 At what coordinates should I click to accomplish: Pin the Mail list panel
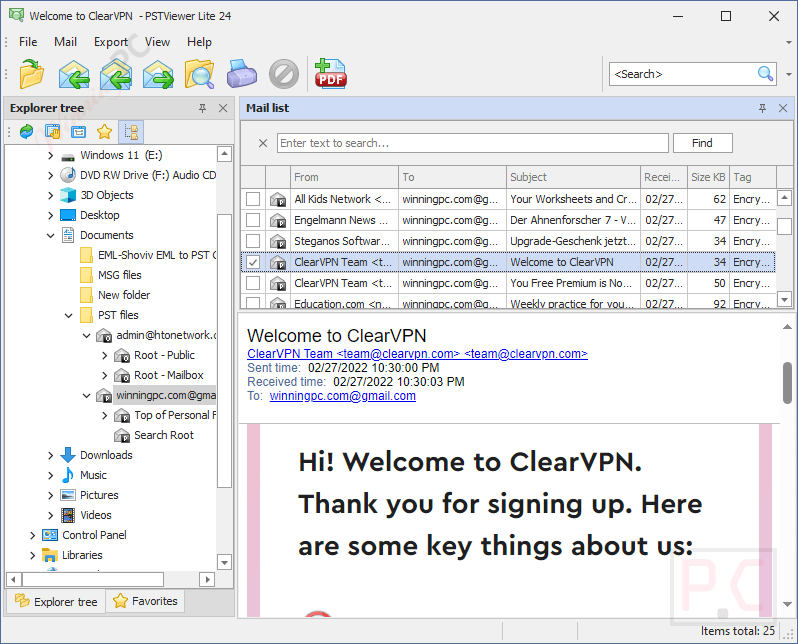[762, 108]
